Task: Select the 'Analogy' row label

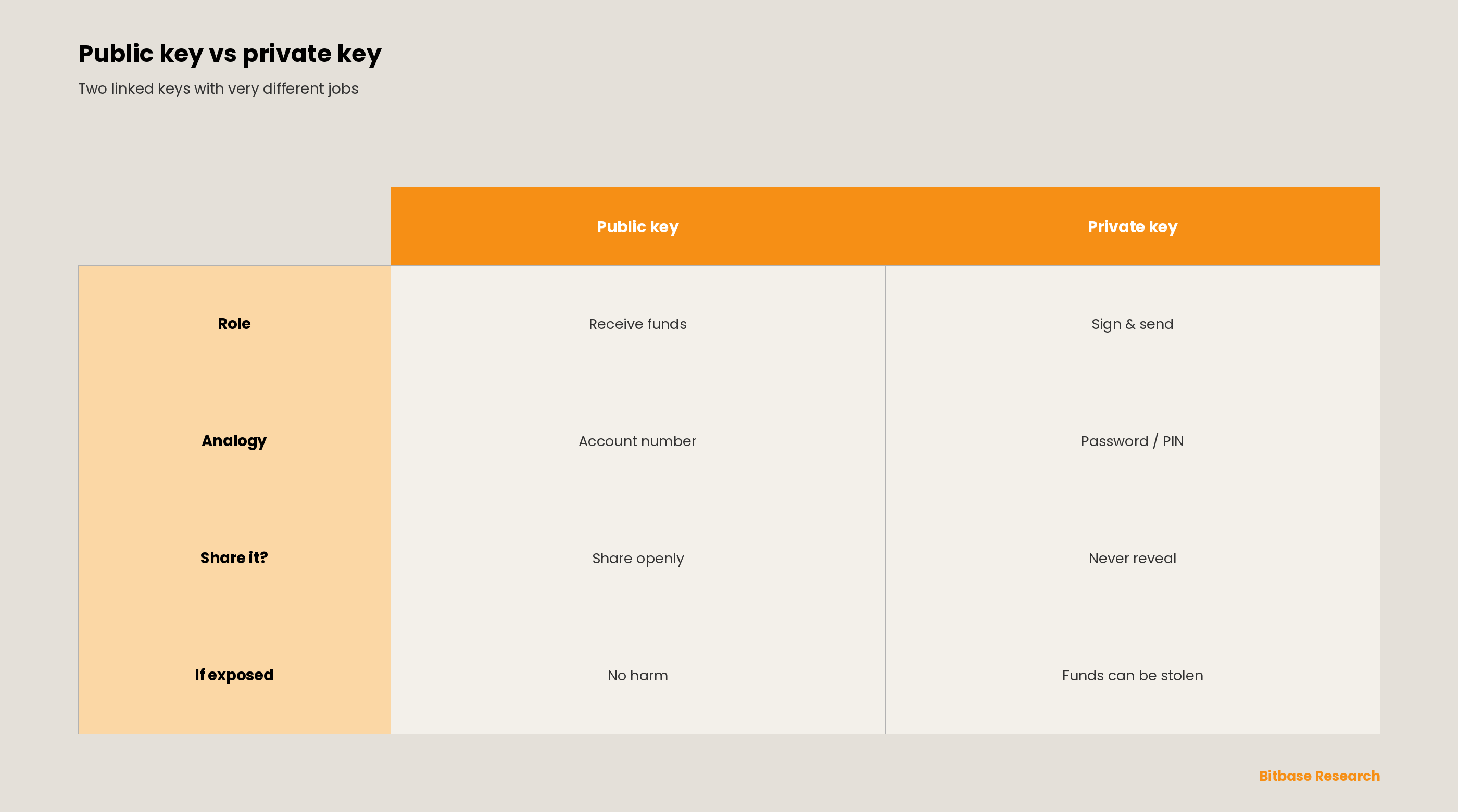Action: 234,441
